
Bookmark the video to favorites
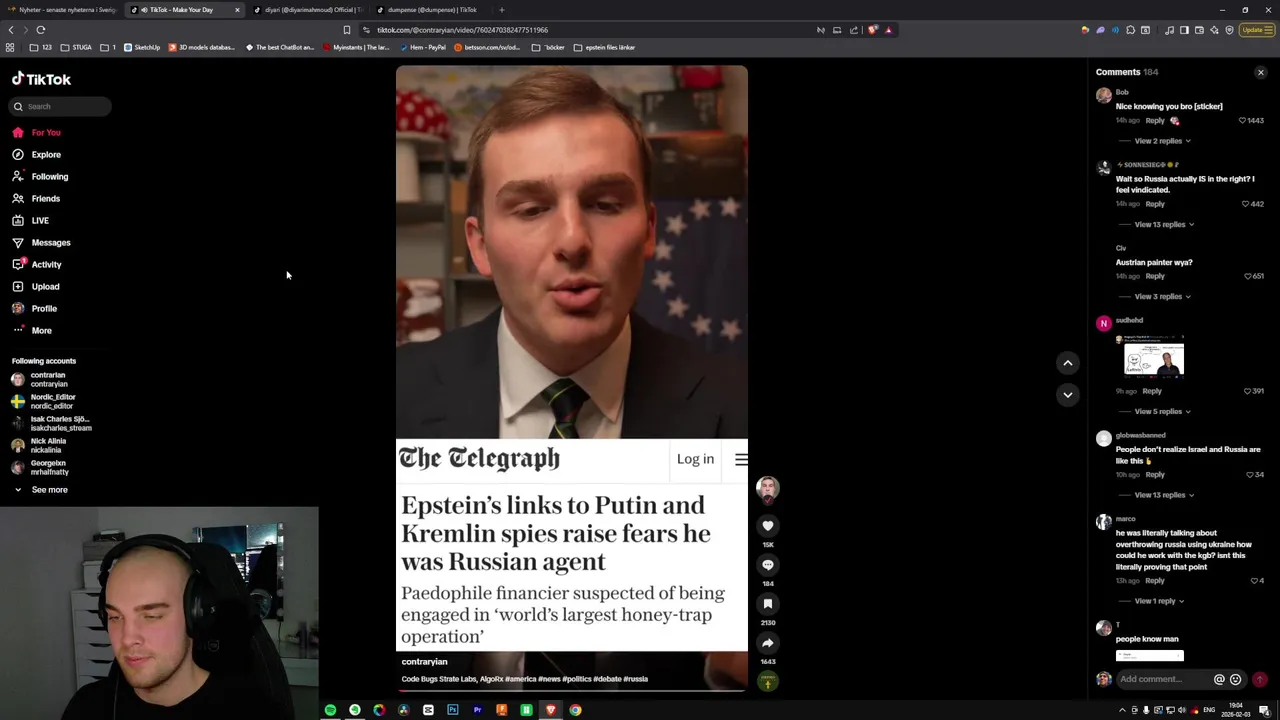[x=768, y=604]
